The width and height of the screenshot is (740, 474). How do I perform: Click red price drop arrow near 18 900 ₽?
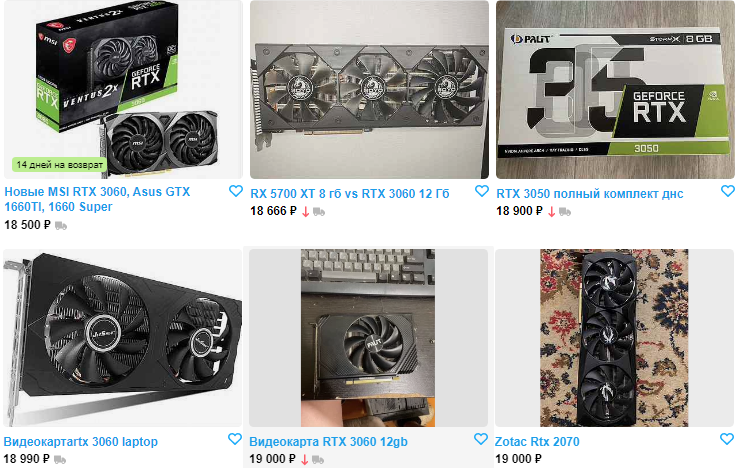point(551,212)
